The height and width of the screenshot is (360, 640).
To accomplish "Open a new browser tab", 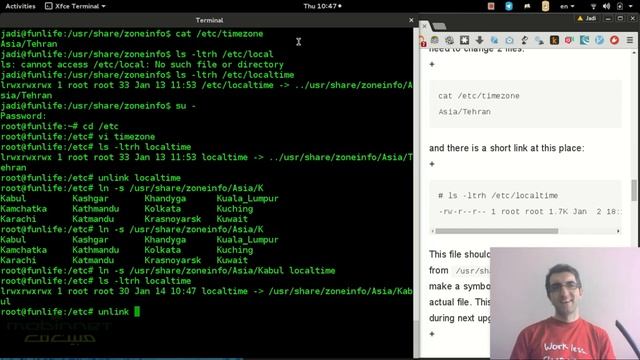I will click(439, 27).
